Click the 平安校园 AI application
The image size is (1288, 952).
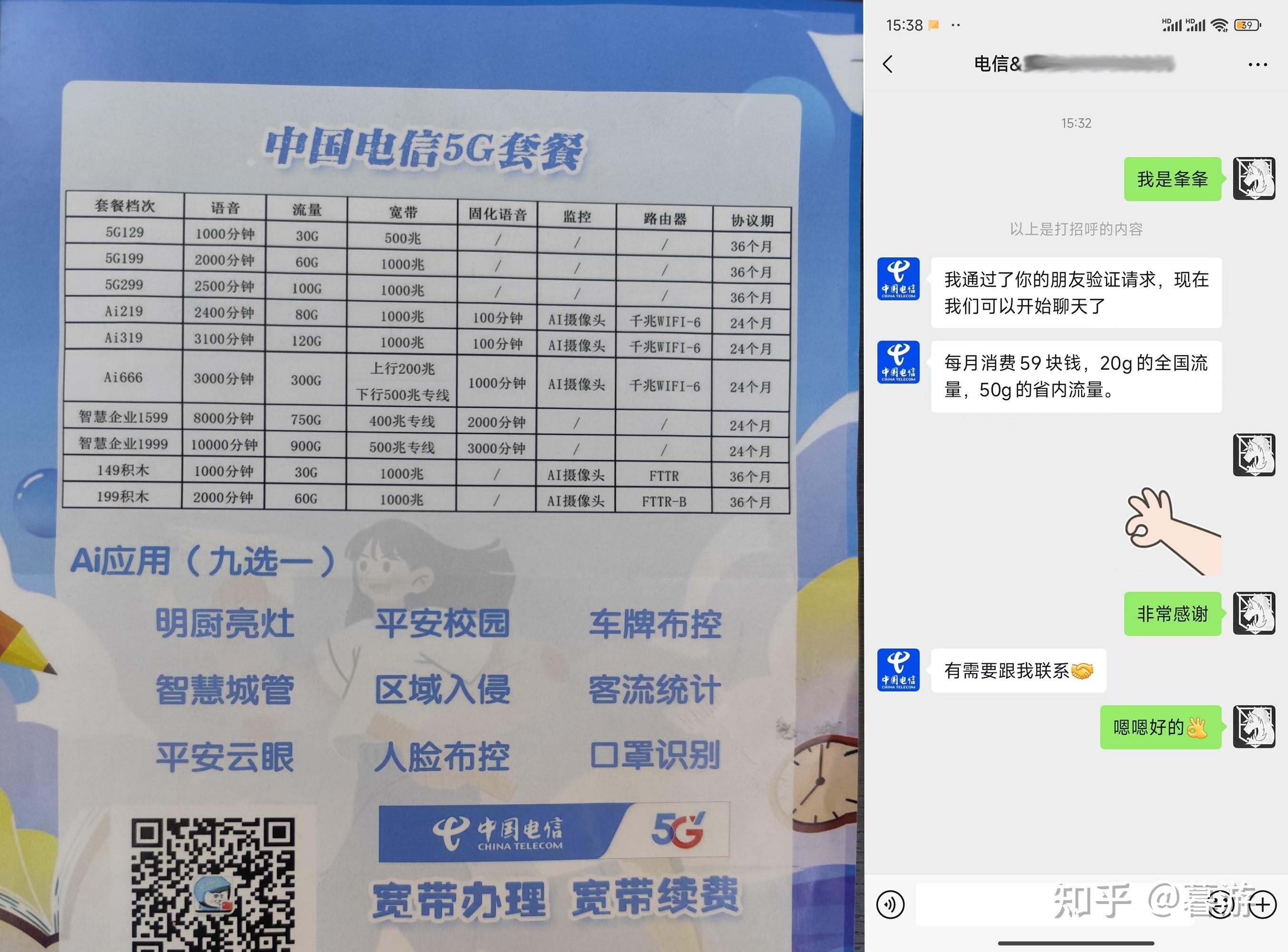tap(442, 623)
